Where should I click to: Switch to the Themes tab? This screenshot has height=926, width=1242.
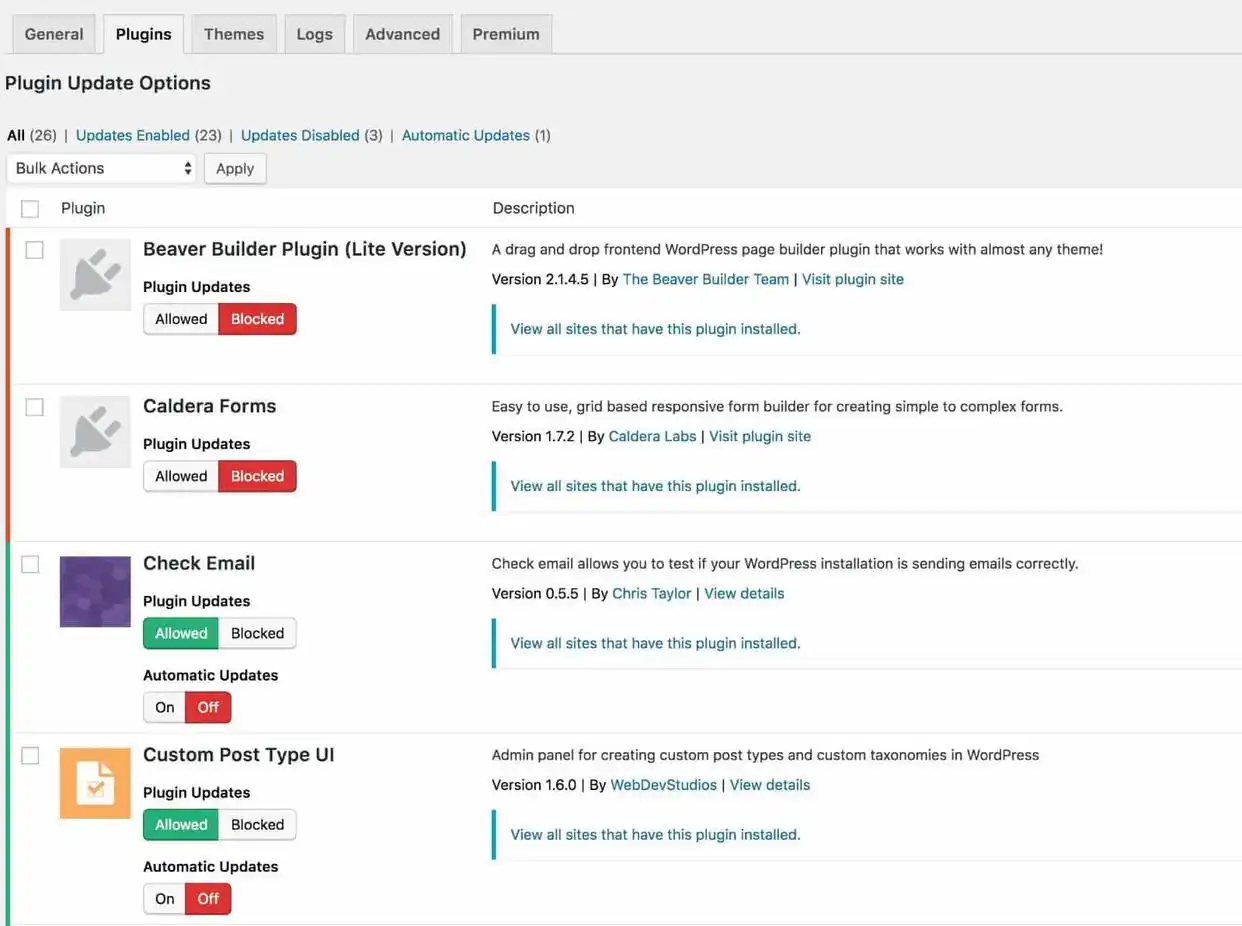click(234, 34)
